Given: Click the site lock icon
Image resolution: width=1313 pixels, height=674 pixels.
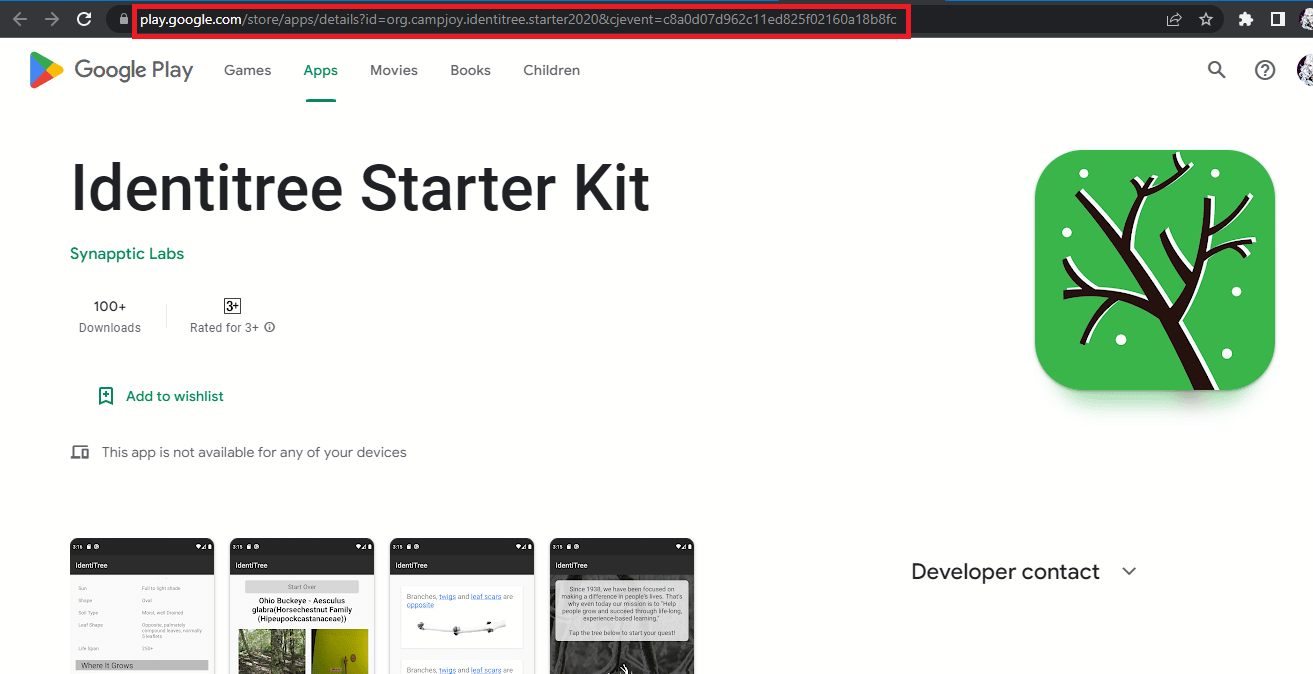Looking at the screenshot, I should point(123,19).
